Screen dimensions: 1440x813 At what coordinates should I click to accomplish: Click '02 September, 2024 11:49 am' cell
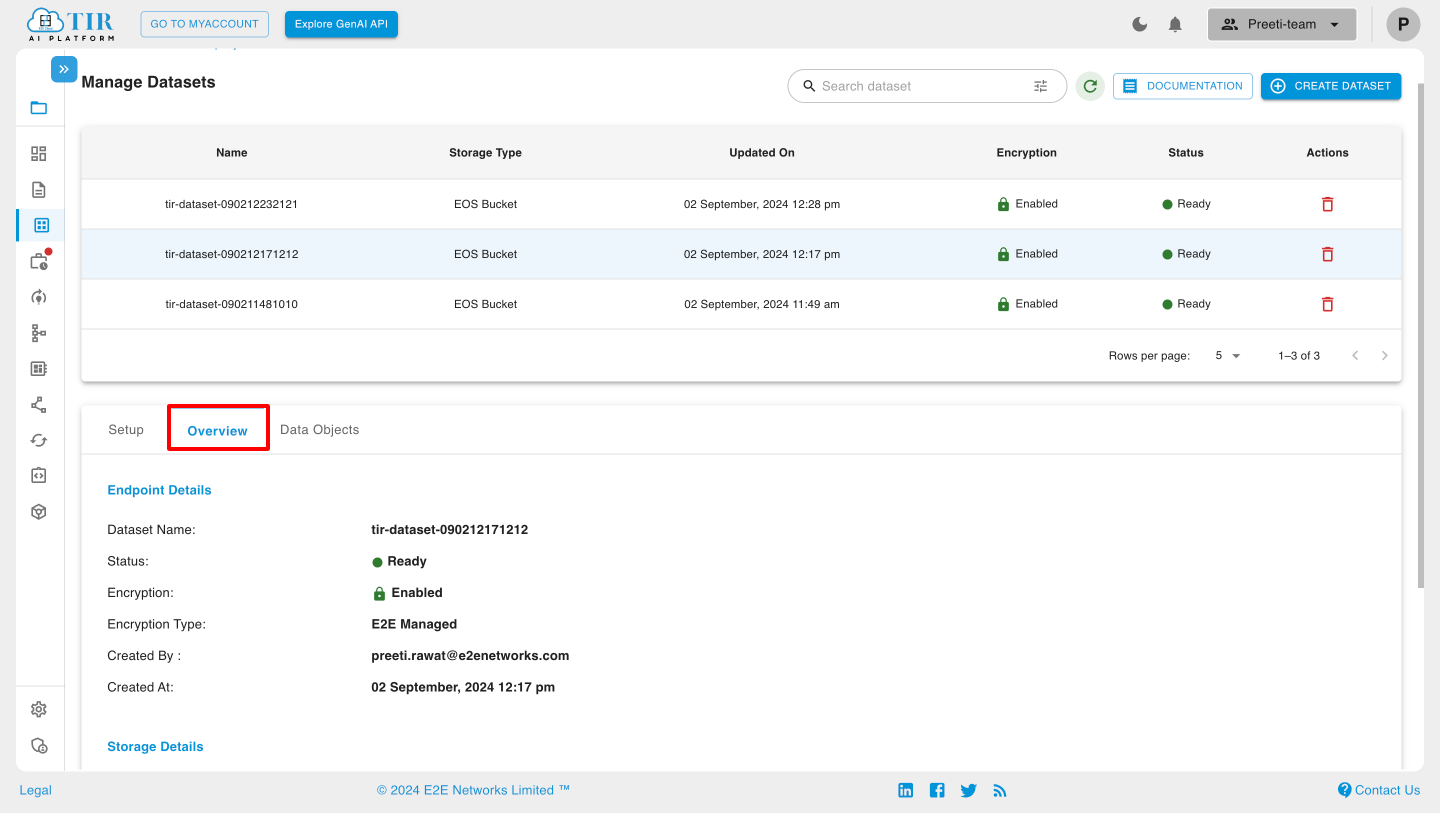pyautogui.click(x=762, y=304)
